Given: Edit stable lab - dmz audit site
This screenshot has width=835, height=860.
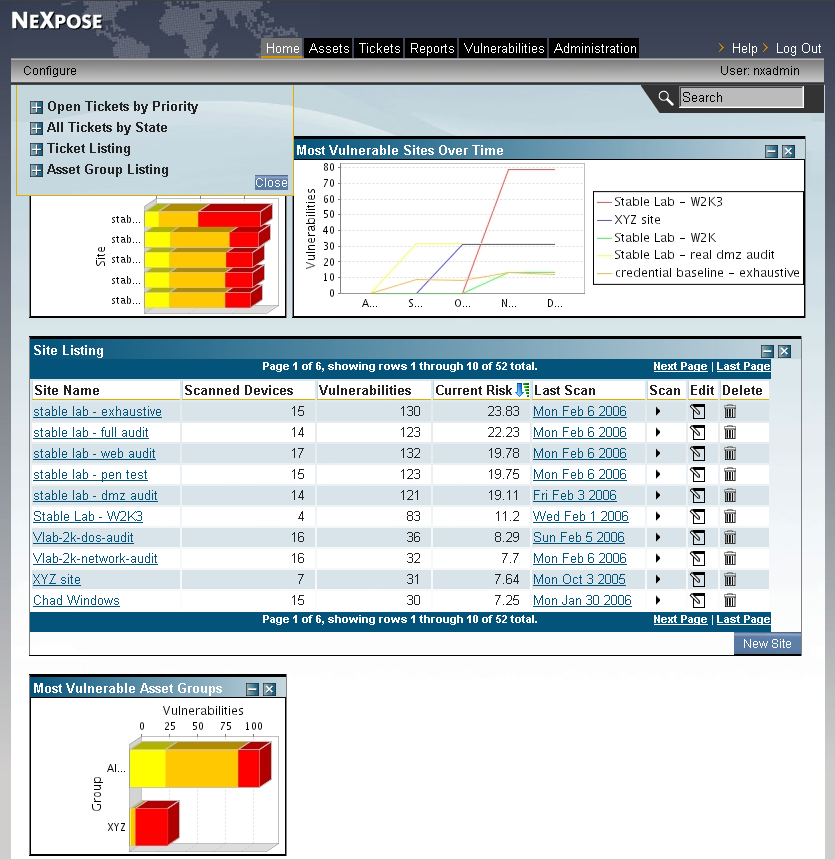Looking at the screenshot, I should click(698, 495).
